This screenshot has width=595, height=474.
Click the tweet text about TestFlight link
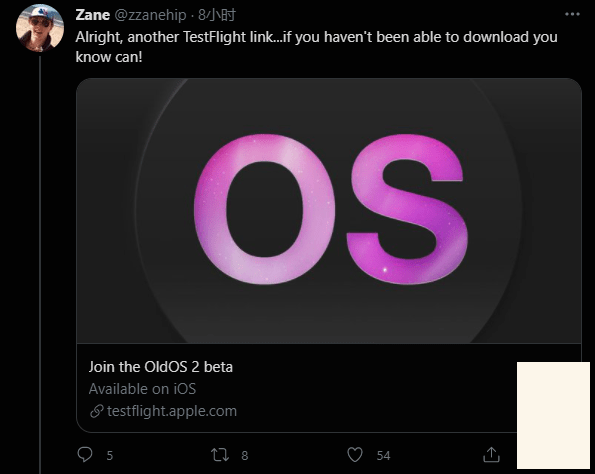tap(316, 47)
